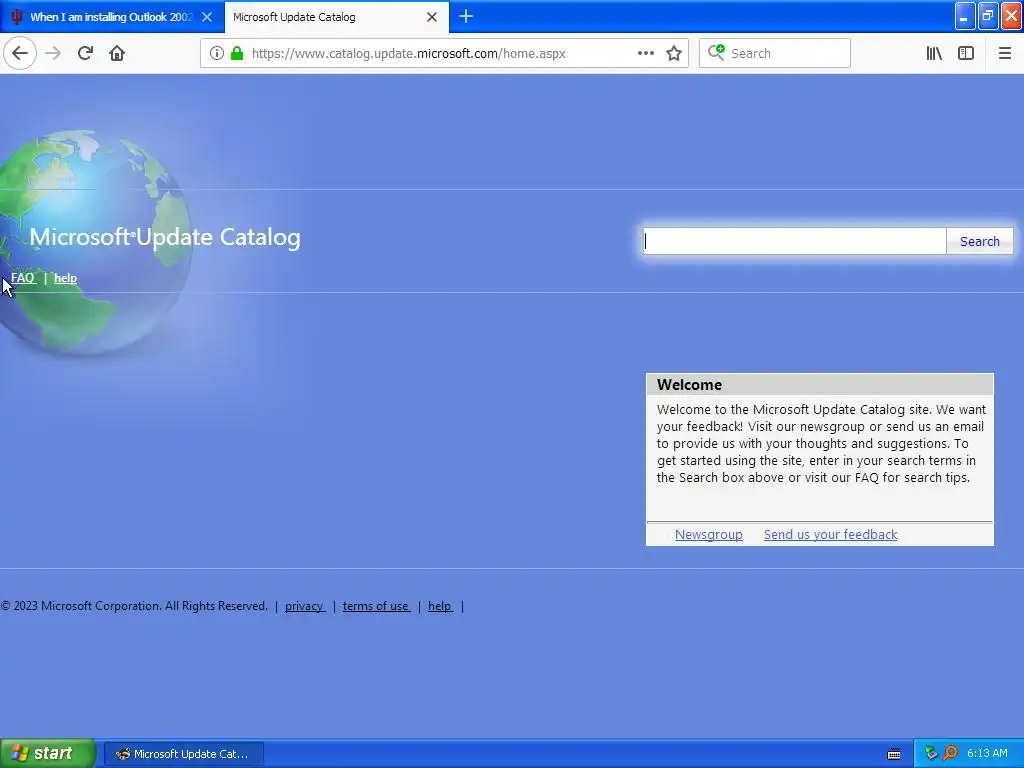Click the network connection tray icon
The height and width of the screenshot is (768, 1024).
[x=931, y=754]
